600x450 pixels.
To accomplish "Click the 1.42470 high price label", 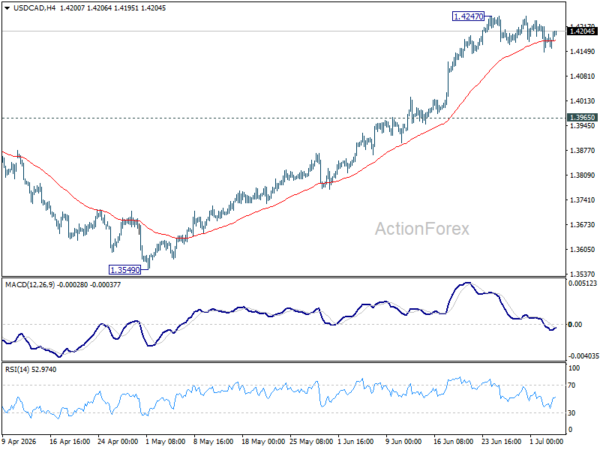I will coord(468,16).
